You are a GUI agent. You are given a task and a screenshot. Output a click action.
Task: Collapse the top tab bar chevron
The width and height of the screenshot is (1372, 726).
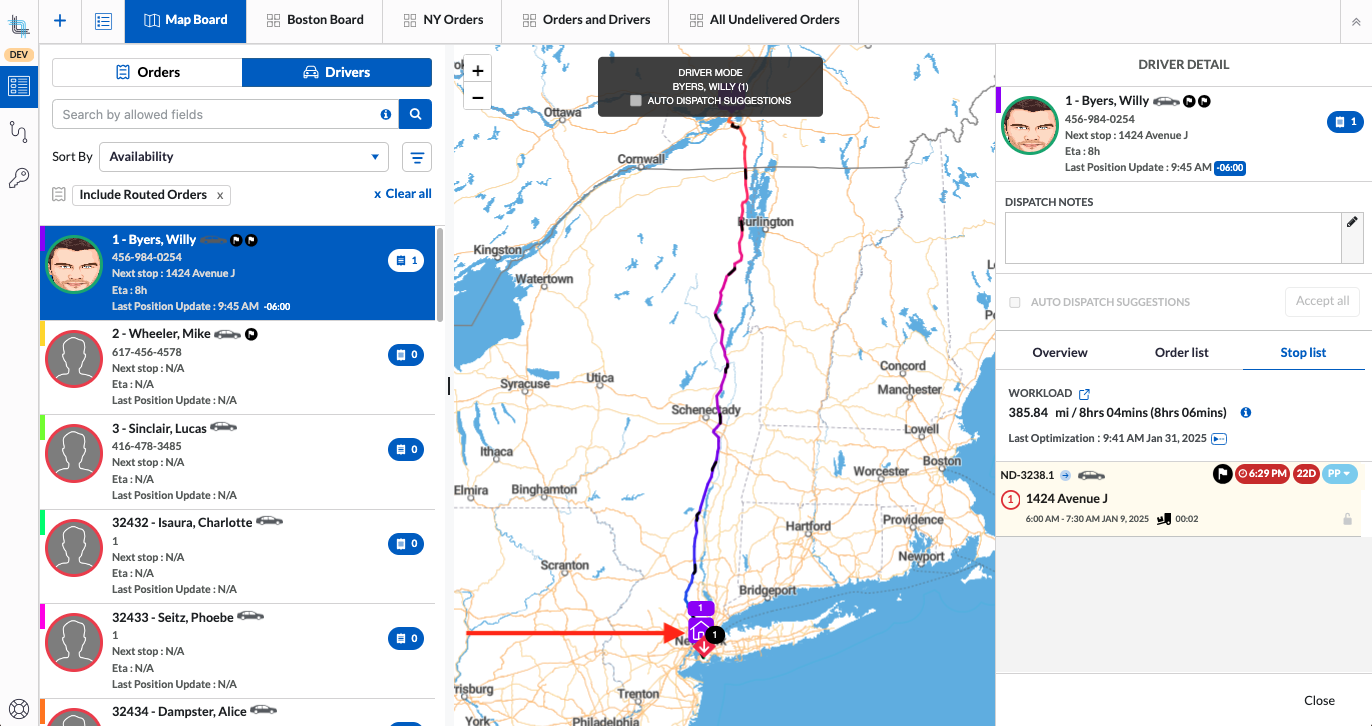point(1355,21)
